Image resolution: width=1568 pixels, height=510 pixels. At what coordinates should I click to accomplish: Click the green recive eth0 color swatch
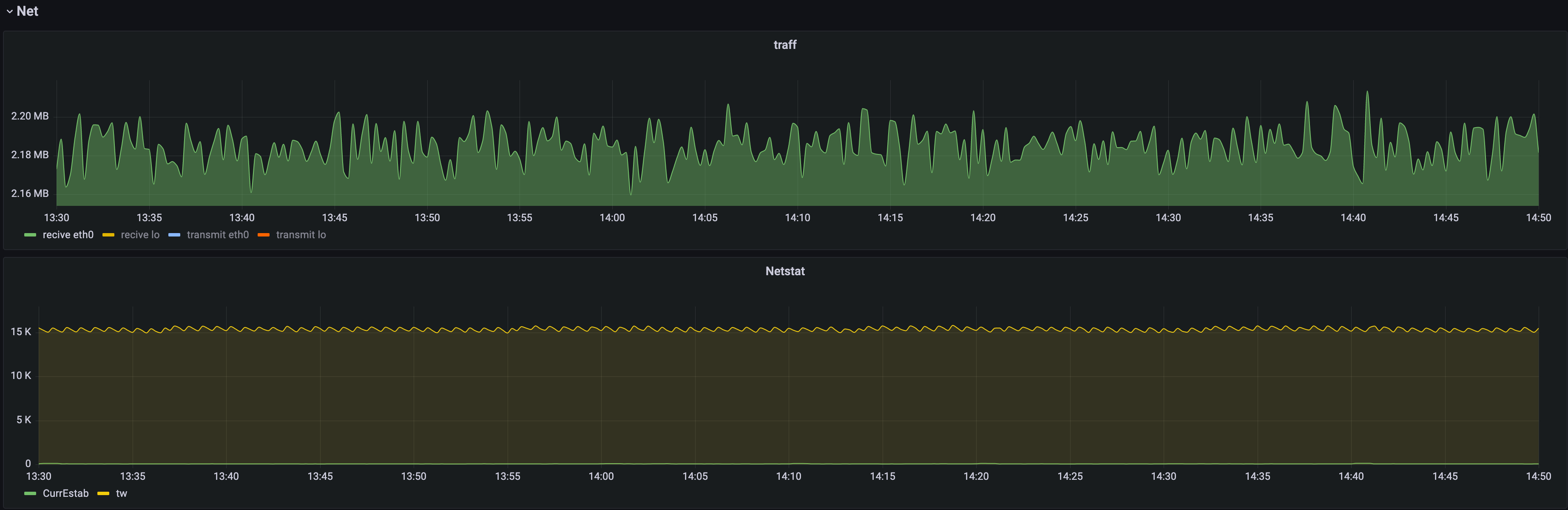tap(31, 235)
